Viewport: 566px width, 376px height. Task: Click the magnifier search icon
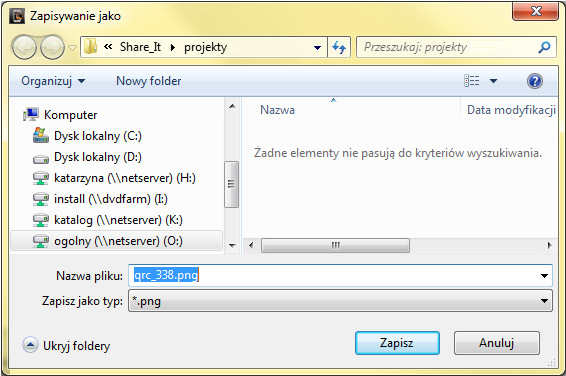(x=544, y=47)
